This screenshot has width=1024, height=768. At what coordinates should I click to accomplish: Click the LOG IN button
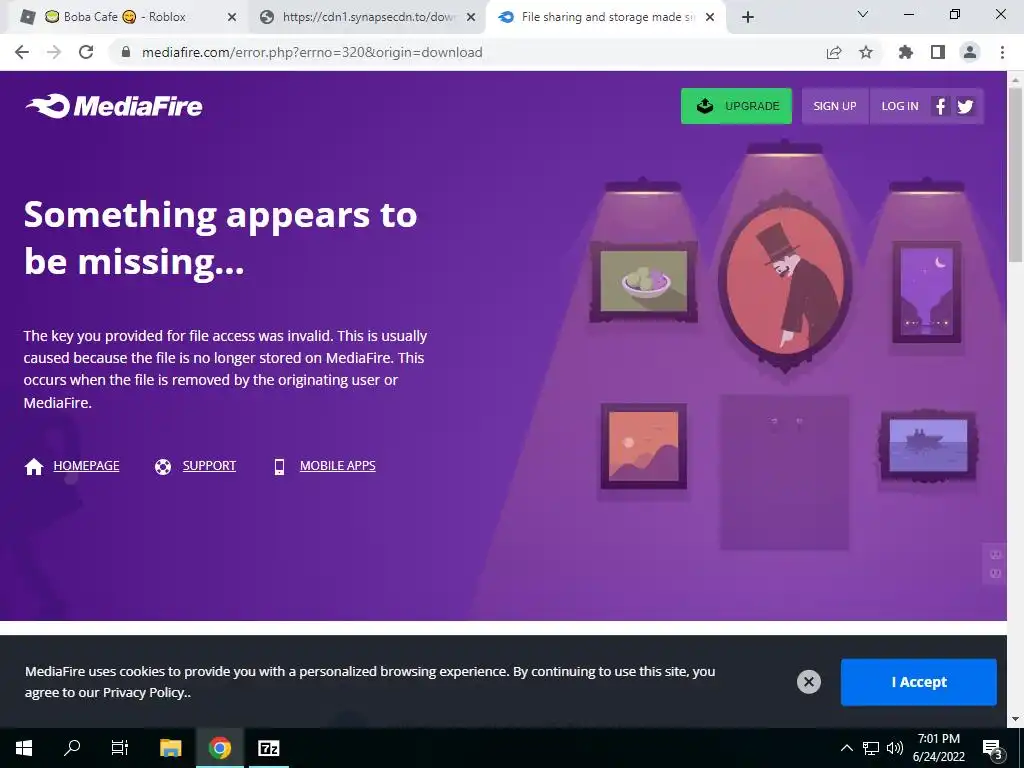coord(899,106)
